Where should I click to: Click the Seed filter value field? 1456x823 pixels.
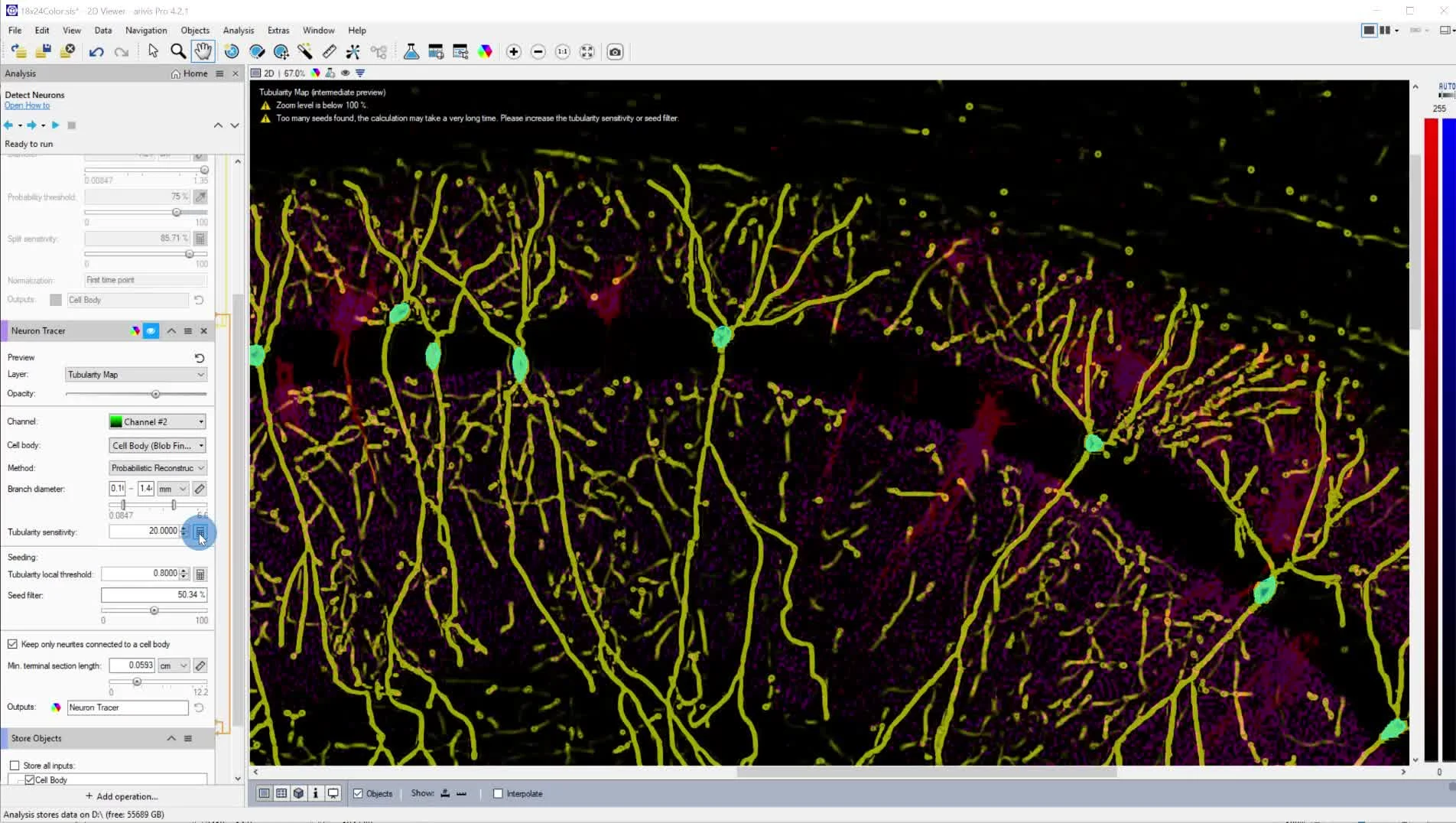(x=154, y=594)
